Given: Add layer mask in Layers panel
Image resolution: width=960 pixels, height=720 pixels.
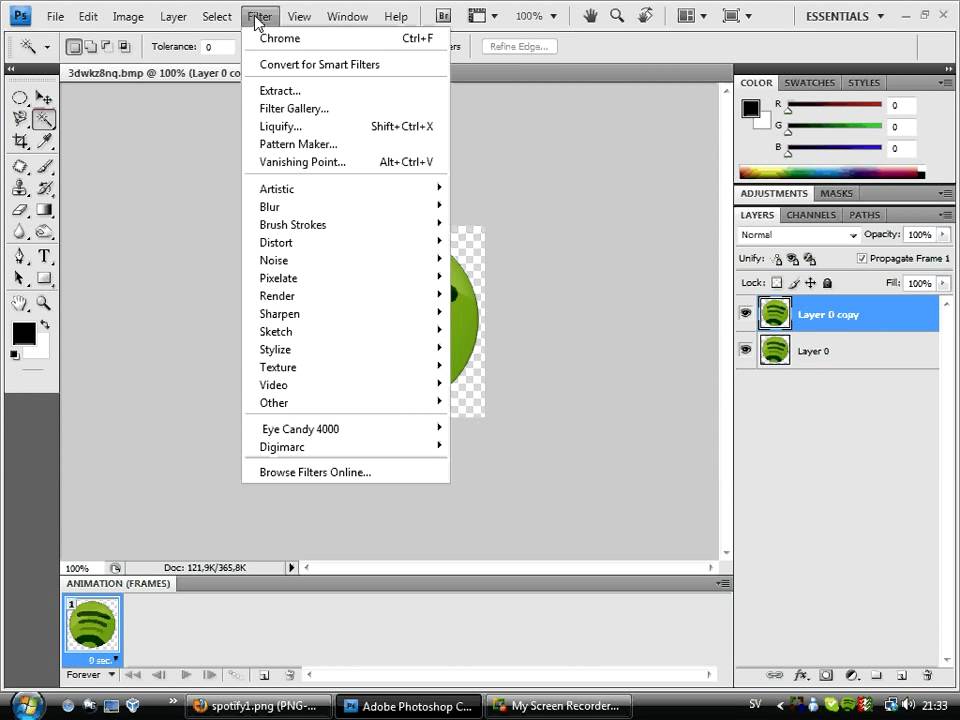Looking at the screenshot, I should coord(826,675).
